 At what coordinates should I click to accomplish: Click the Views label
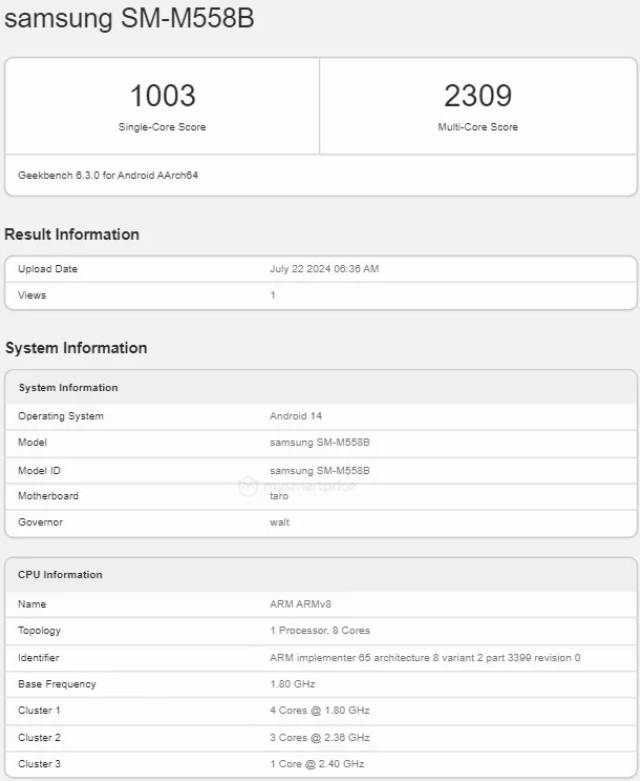[x=32, y=295]
